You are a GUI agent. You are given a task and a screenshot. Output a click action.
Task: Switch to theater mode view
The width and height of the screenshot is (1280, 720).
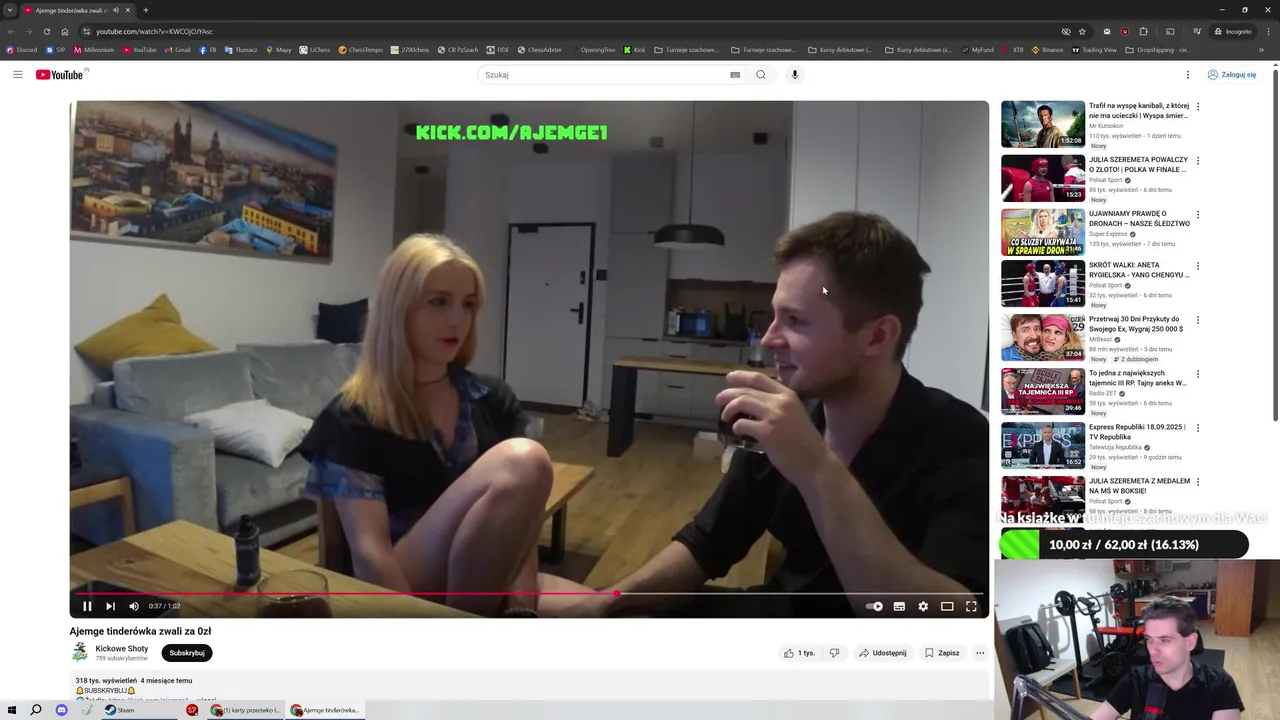click(x=947, y=606)
